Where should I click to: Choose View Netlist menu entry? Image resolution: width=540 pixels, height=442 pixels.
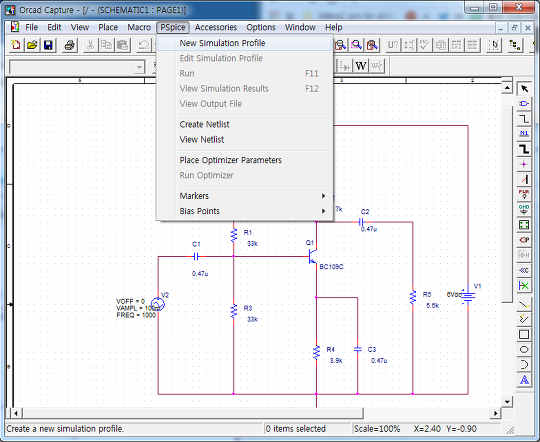point(246,140)
